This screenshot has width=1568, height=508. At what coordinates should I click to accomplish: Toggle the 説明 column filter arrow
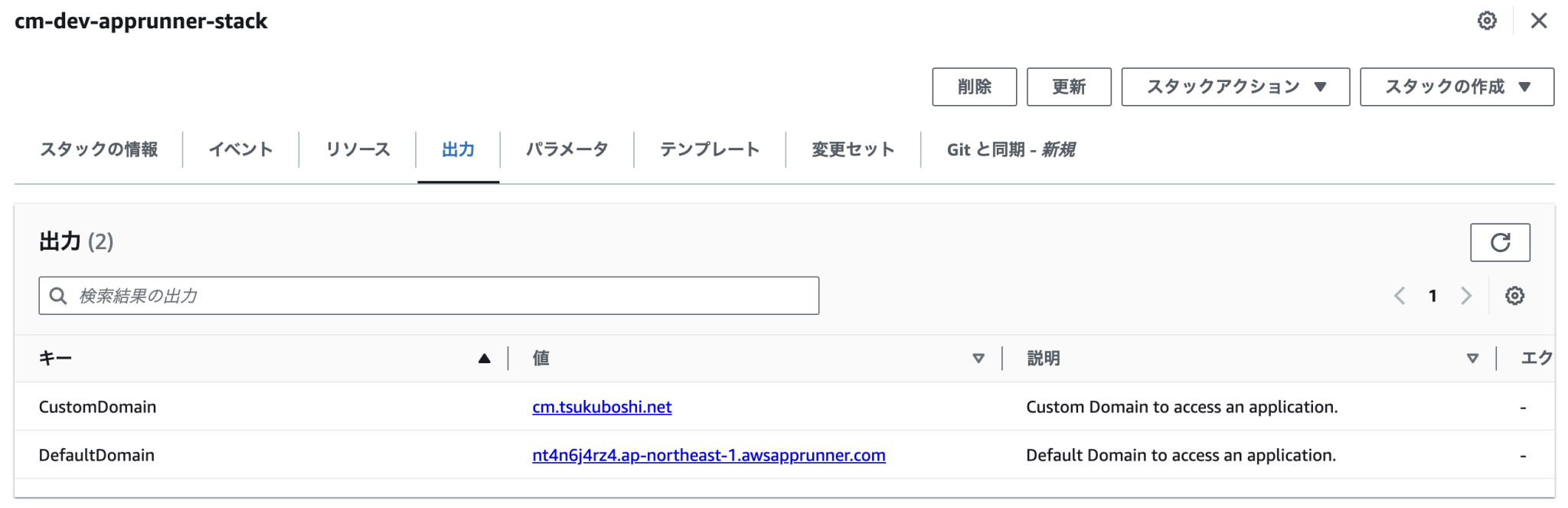pyautogui.click(x=1471, y=358)
